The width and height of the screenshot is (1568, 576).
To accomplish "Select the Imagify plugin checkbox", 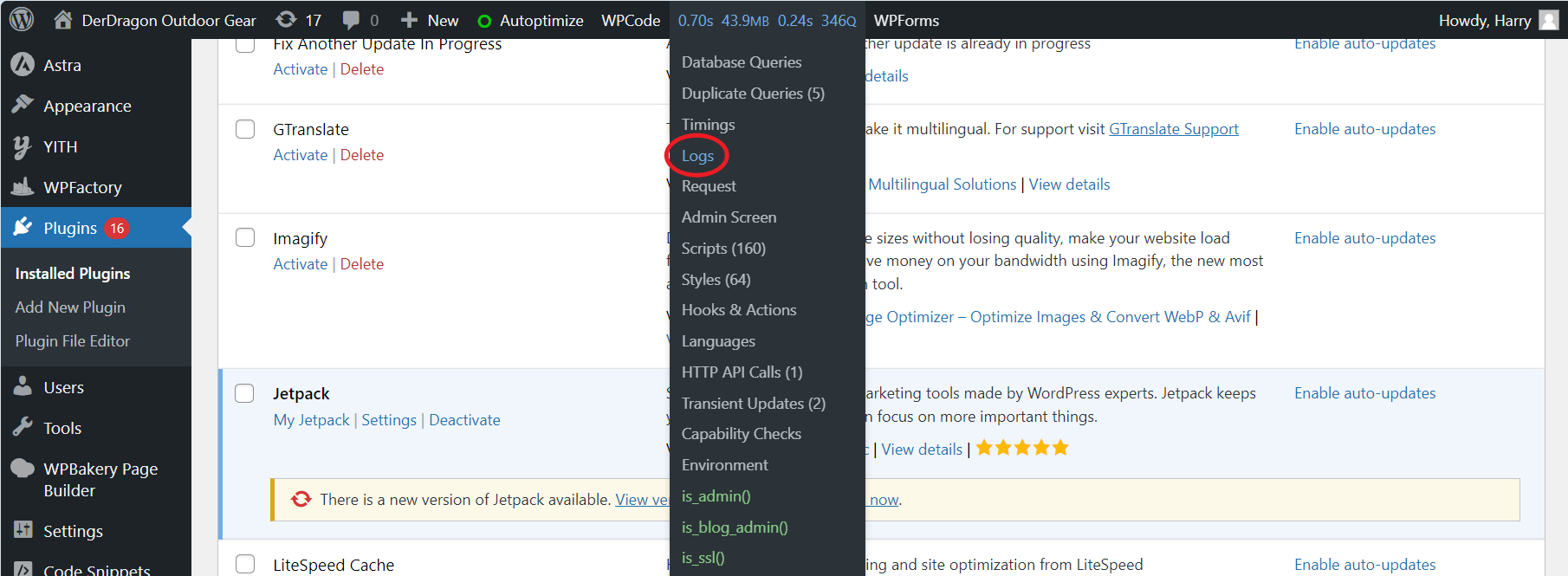I will click(x=245, y=238).
